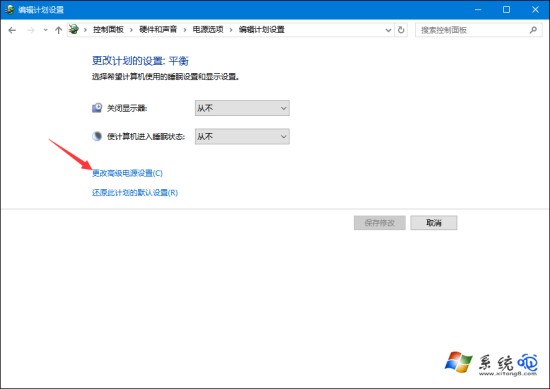Click the sleep moon icon
550x389 pixels.
point(97,136)
